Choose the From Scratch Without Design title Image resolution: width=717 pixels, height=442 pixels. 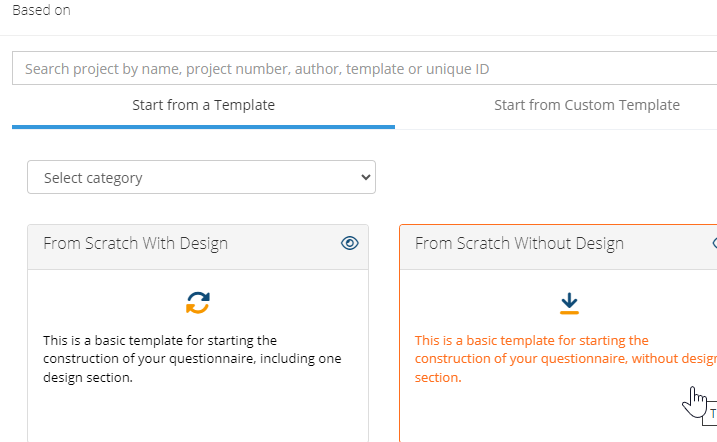coord(519,243)
